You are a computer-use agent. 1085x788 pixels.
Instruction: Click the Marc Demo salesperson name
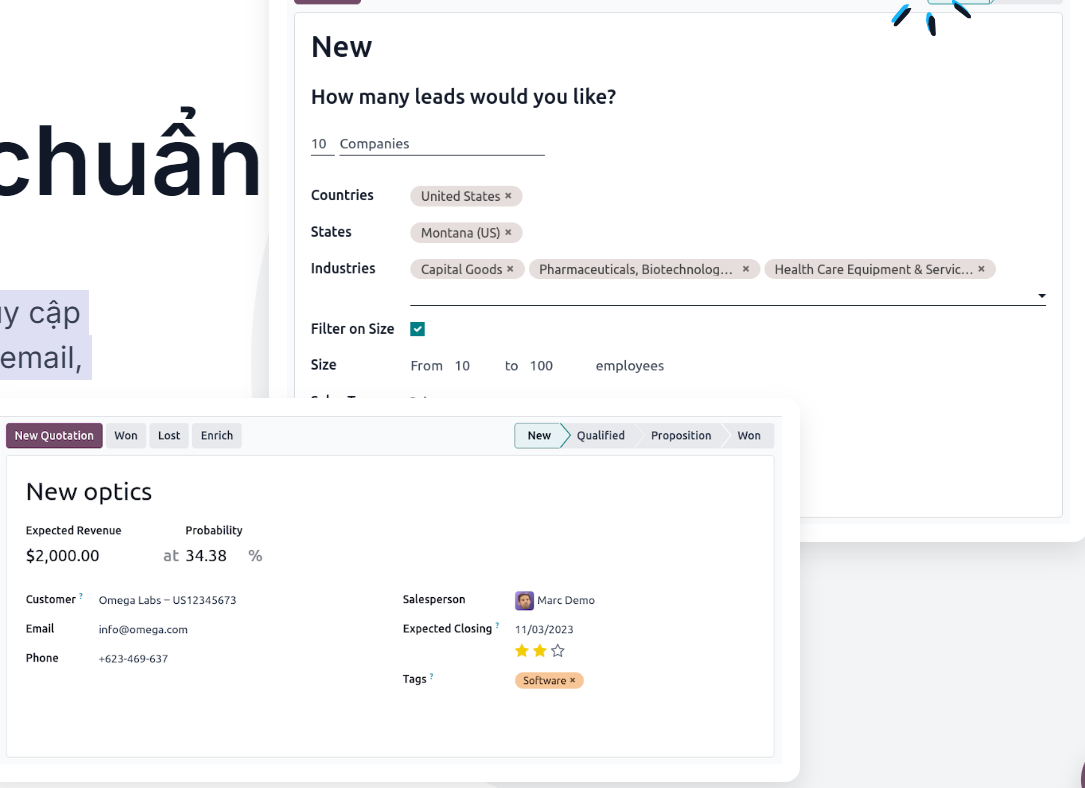click(566, 601)
